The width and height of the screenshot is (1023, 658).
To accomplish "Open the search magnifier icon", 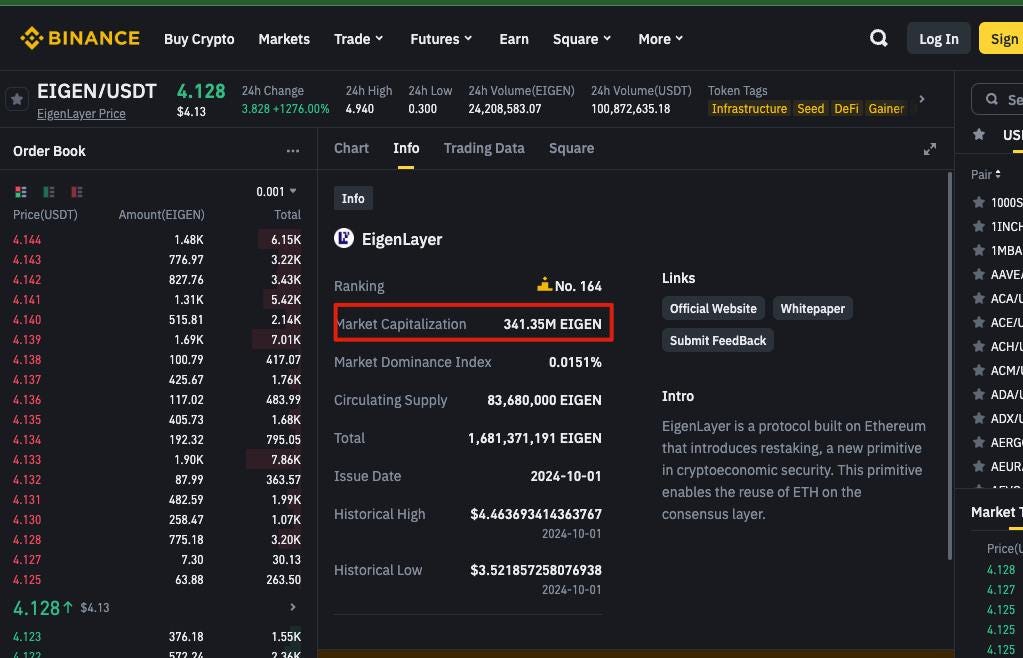I will [878, 38].
